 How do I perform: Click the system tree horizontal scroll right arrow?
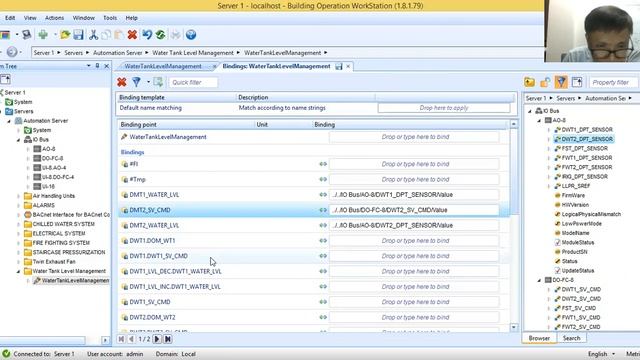click(105, 340)
